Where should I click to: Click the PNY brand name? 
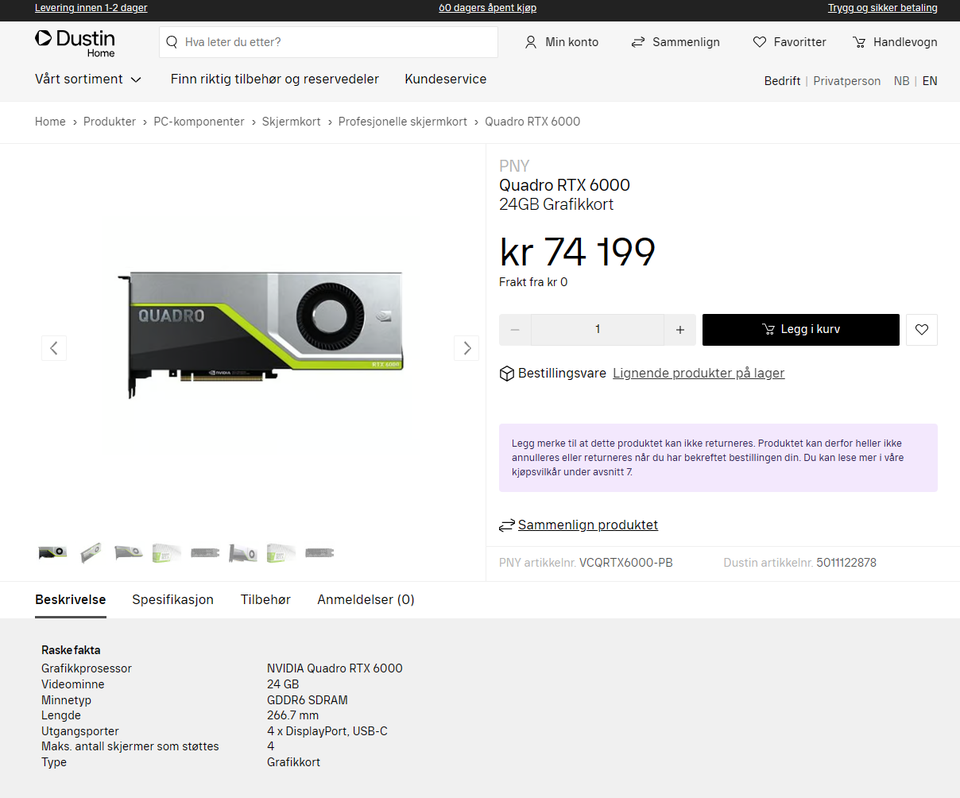[x=514, y=166]
